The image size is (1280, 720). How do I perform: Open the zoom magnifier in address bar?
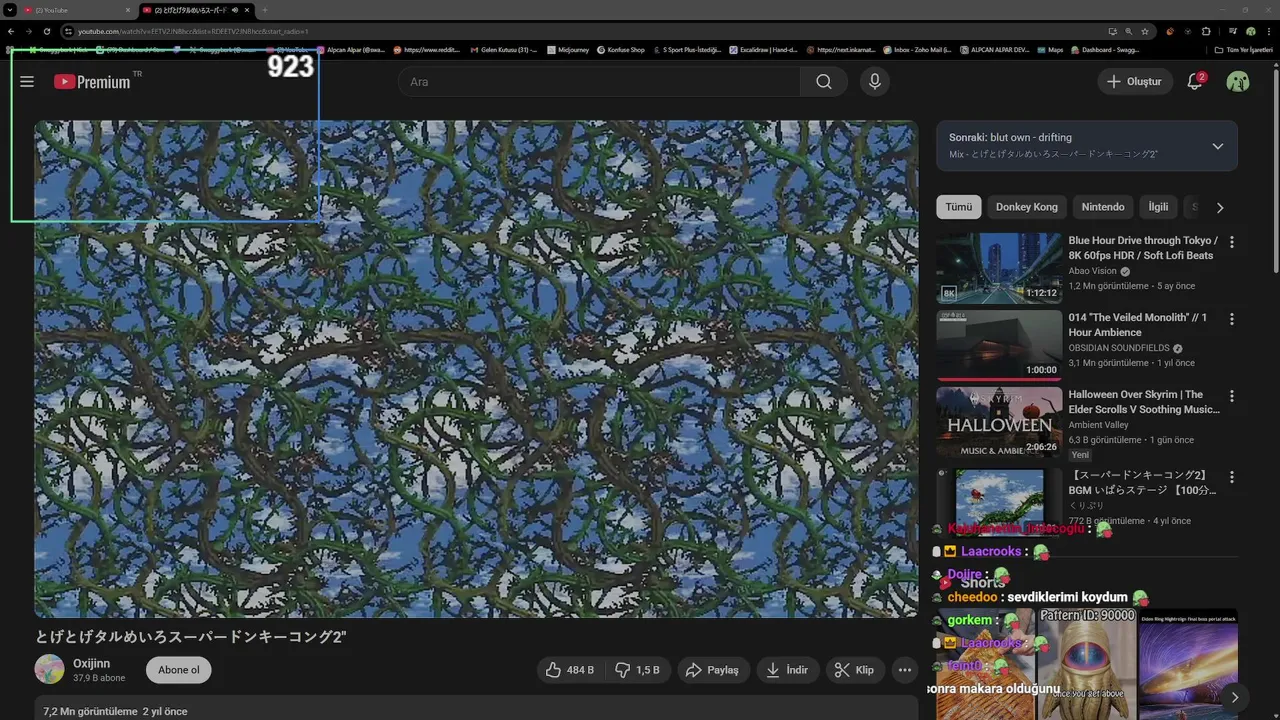click(1128, 32)
